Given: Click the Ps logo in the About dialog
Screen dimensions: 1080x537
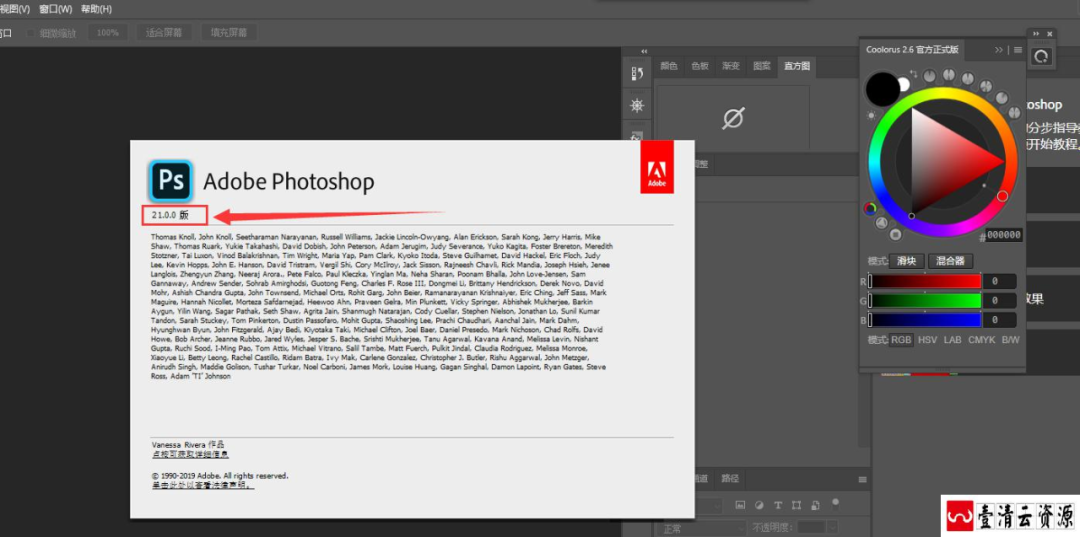Looking at the screenshot, I should click(x=170, y=181).
